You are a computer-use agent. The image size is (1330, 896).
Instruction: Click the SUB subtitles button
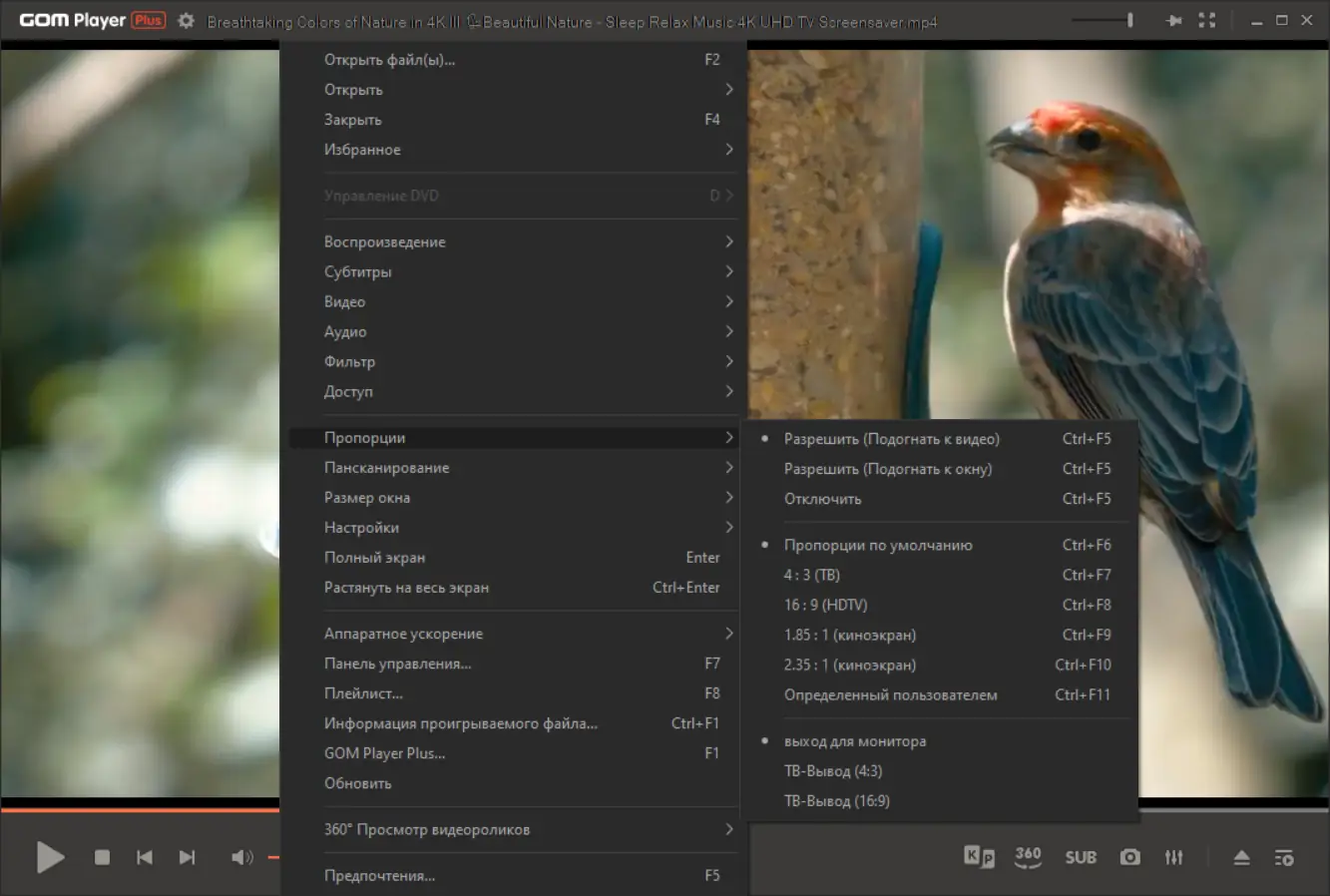[1081, 857]
